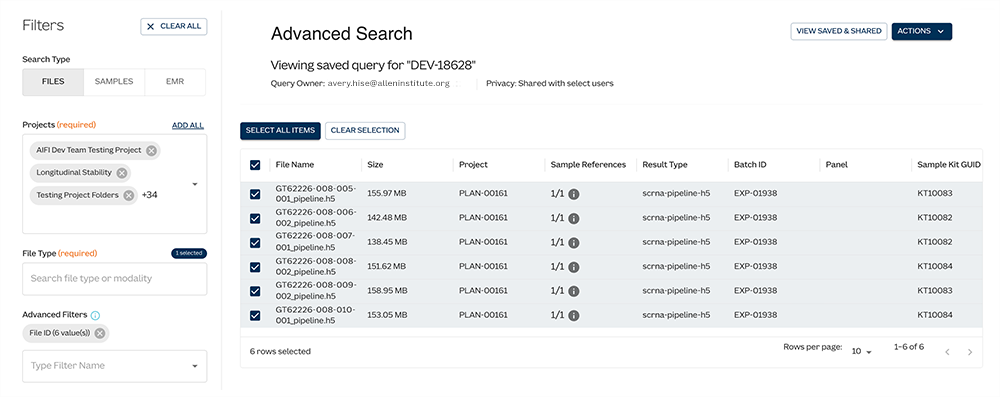Screen dimensions: 1000x397
Task: Uncheck GT62226-008-005-001_pipeline.h5 row checkbox
Action: [x=255, y=194]
